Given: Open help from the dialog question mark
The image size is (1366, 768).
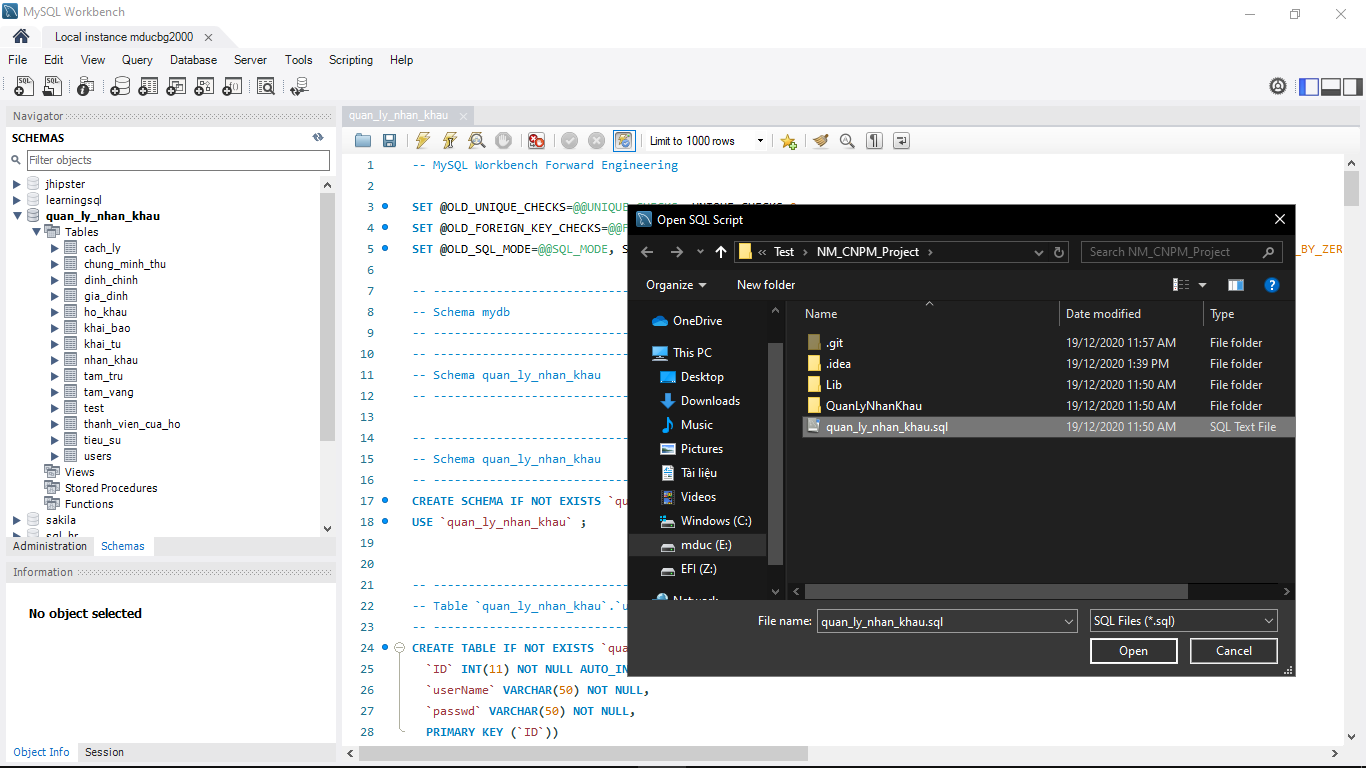Looking at the screenshot, I should coord(1272,285).
